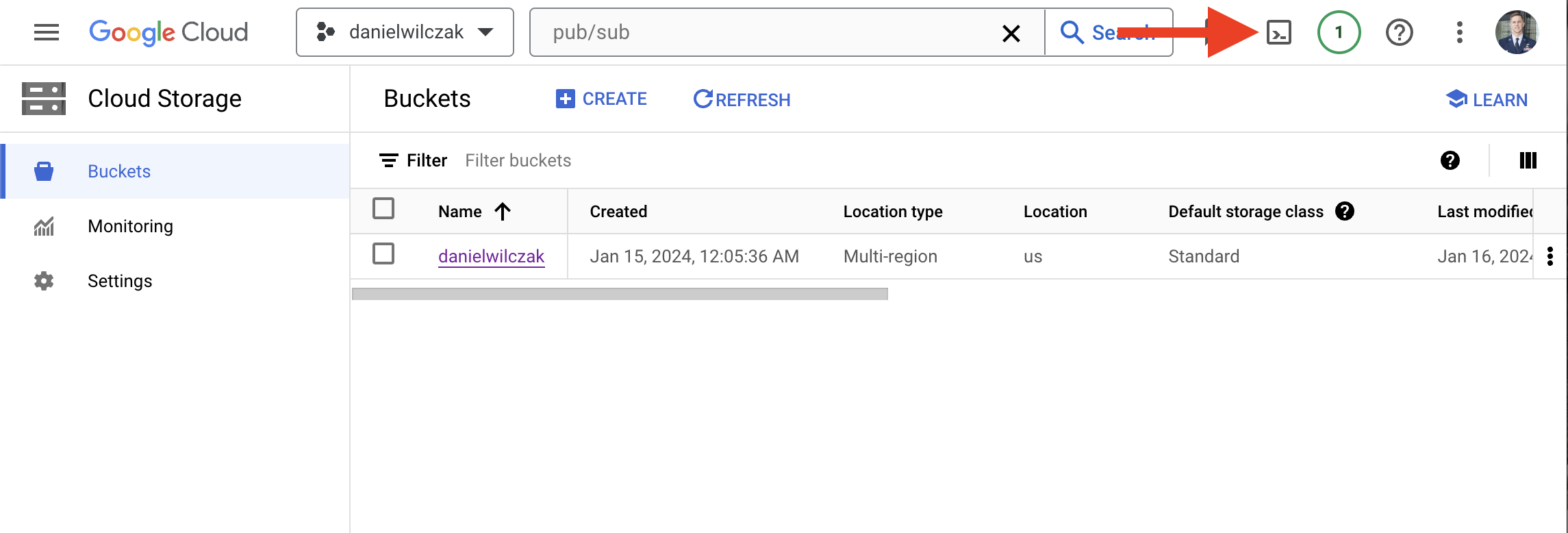Show help for Default storage class
This screenshot has height=533, width=1568.
(1344, 211)
